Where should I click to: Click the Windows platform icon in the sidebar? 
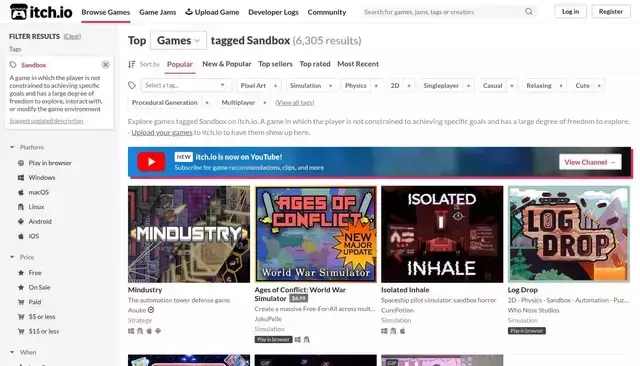pyautogui.click(x=21, y=177)
